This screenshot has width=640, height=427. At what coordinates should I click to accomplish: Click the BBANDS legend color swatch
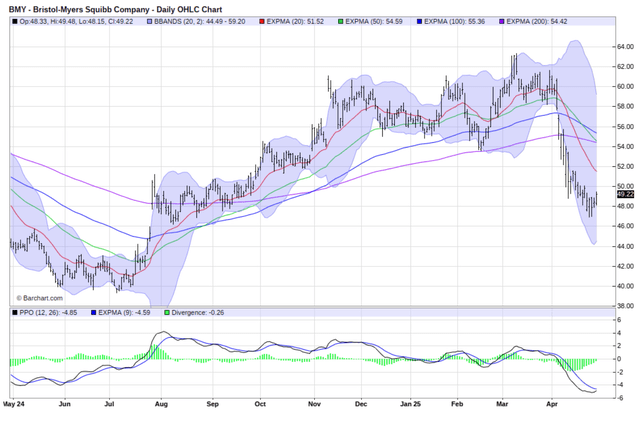point(149,22)
